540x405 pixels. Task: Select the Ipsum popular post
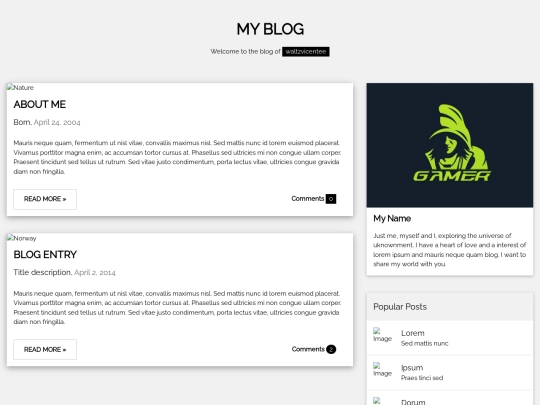(450, 372)
